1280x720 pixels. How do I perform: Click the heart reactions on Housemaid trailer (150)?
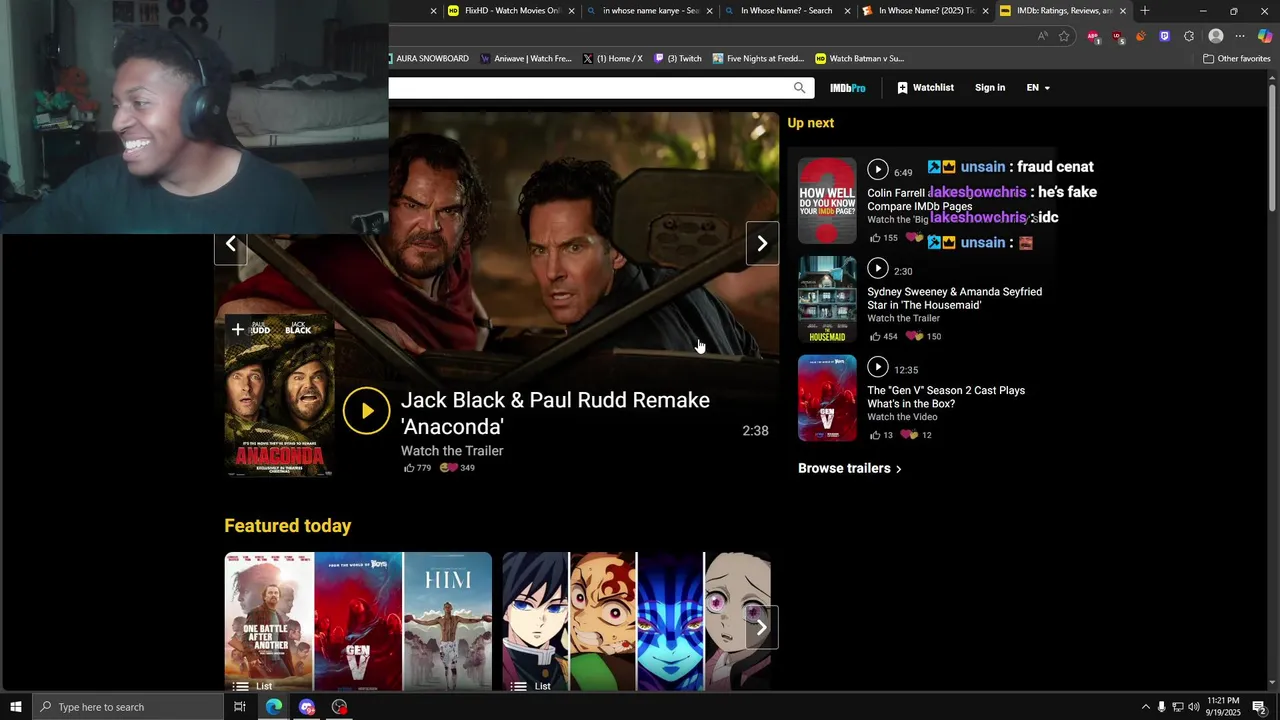pyautogui.click(x=923, y=337)
